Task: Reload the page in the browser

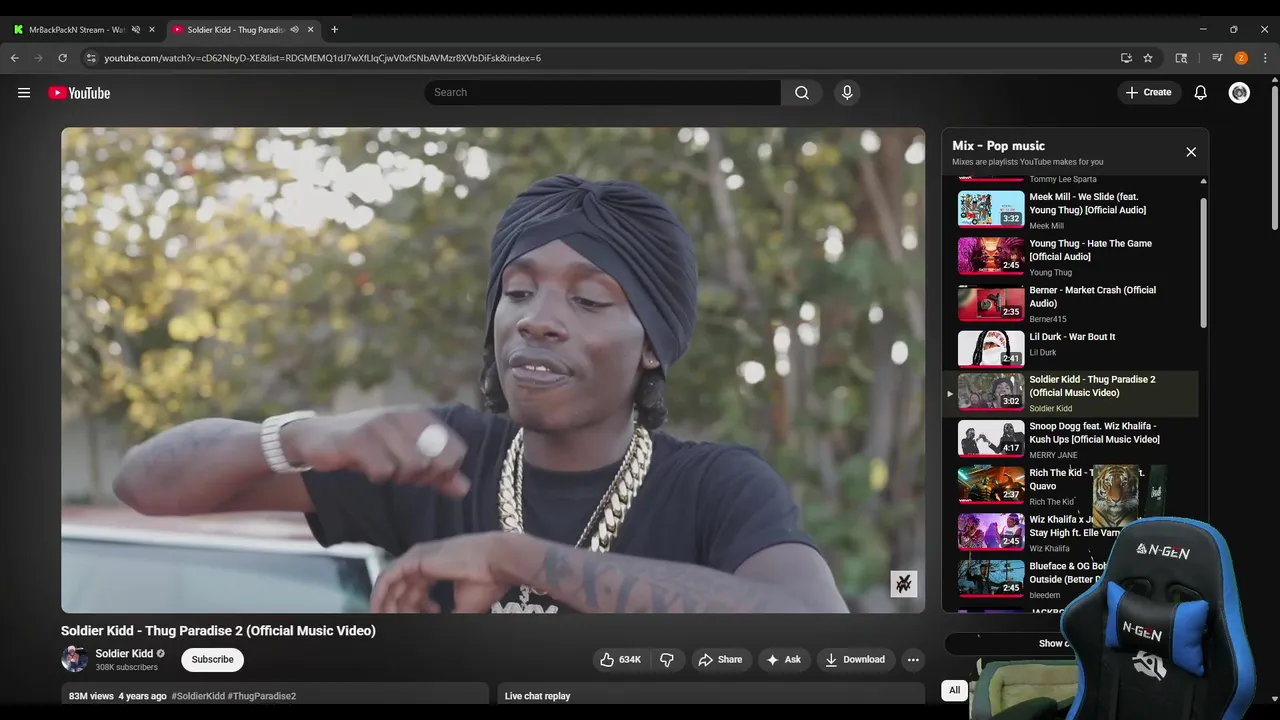Action: [63, 58]
